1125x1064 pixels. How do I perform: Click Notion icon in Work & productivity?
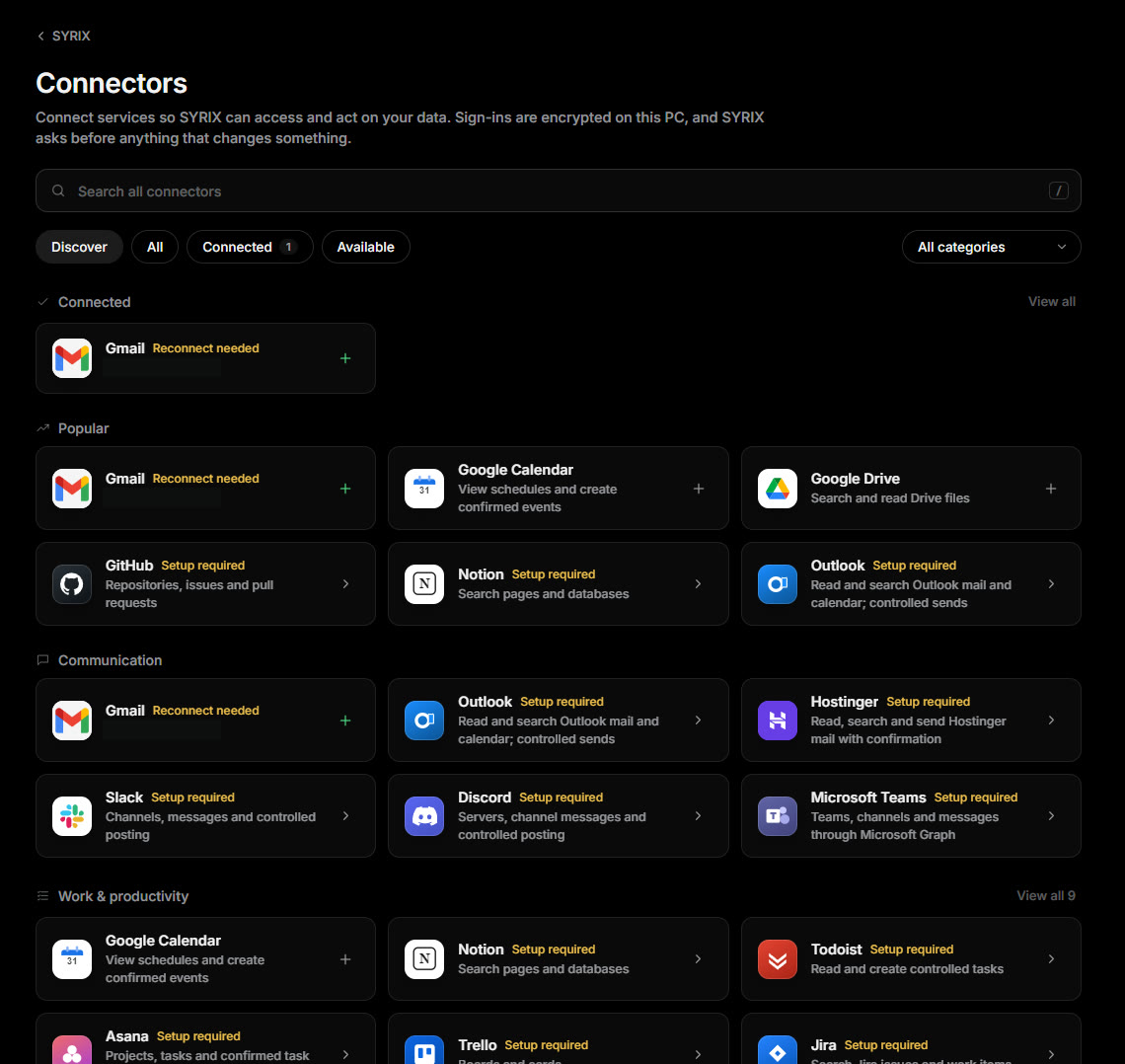(424, 959)
